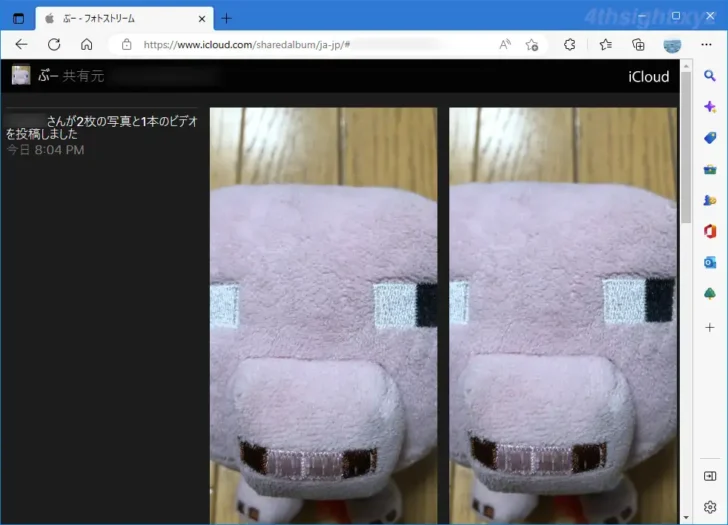This screenshot has width=728, height=525.
Task: Open the Favorites list icon
Action: (x=605, y=45)
